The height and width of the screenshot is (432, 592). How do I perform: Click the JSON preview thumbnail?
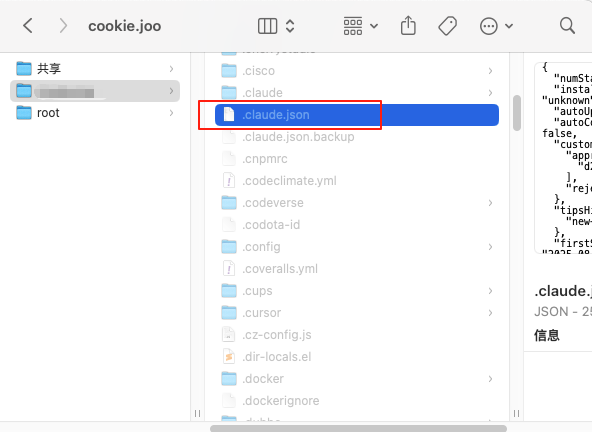(x=563, y=158)
